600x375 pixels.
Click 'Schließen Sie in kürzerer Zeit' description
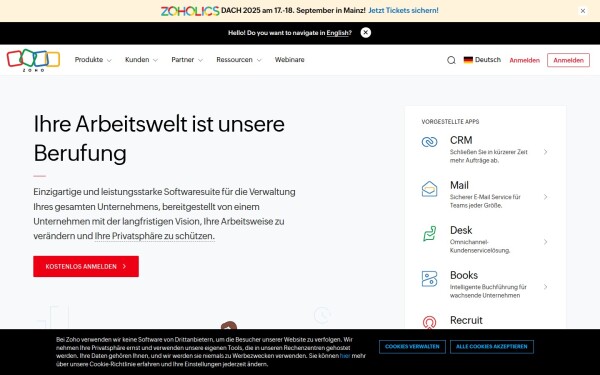[x=489, y=156]
